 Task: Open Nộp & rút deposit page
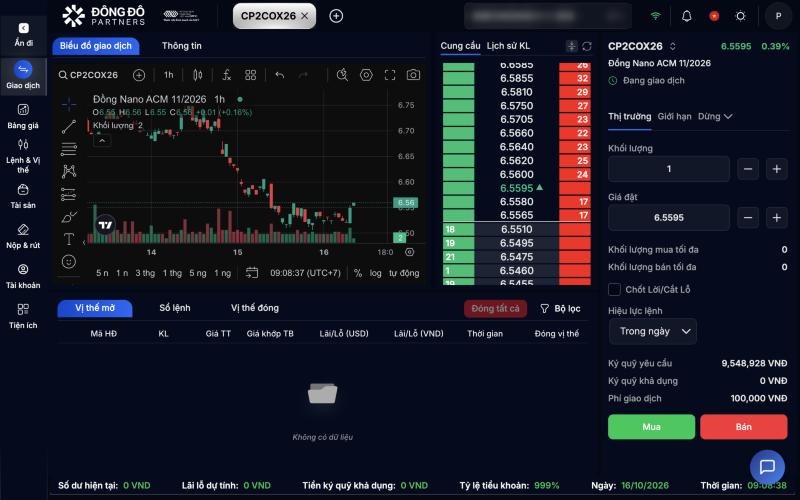23,236
